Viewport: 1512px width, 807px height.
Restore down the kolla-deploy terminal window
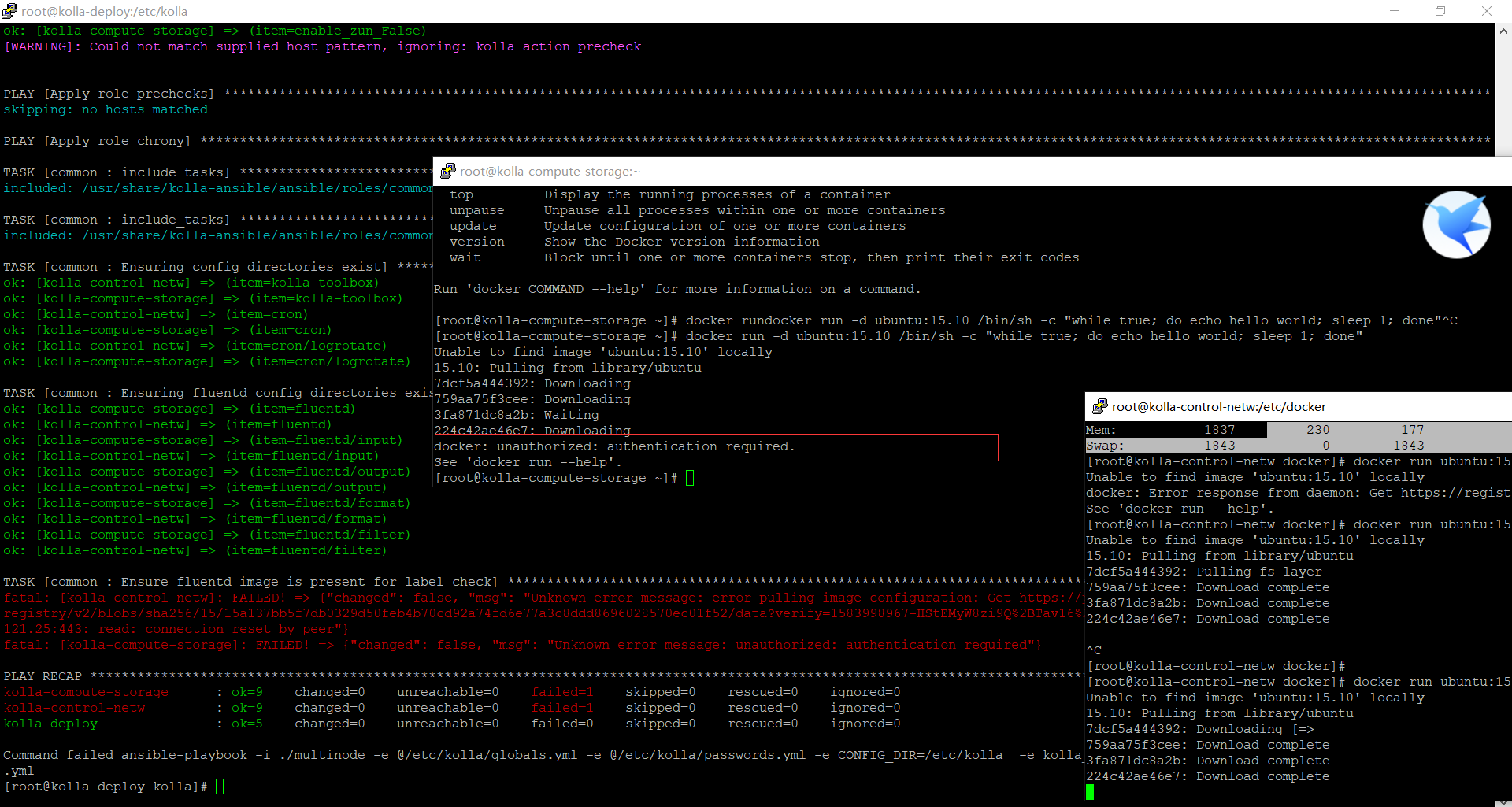tap(1440, 11)
